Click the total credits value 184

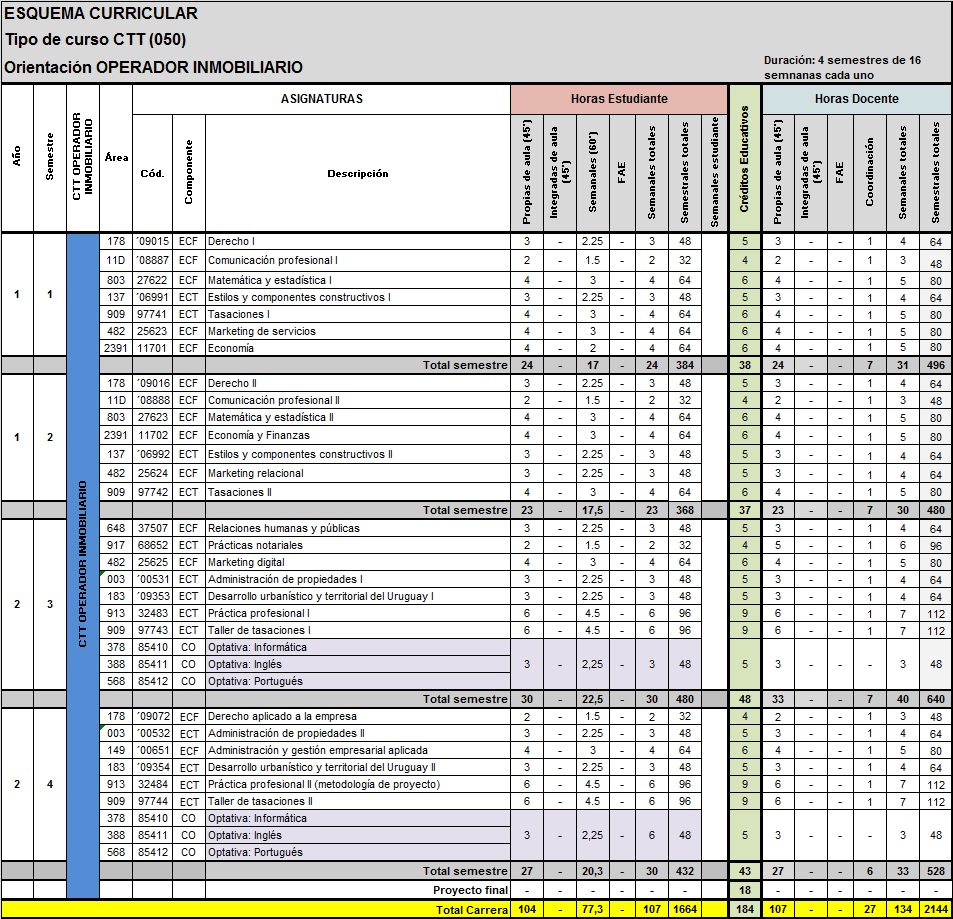(x=745, y=909)
